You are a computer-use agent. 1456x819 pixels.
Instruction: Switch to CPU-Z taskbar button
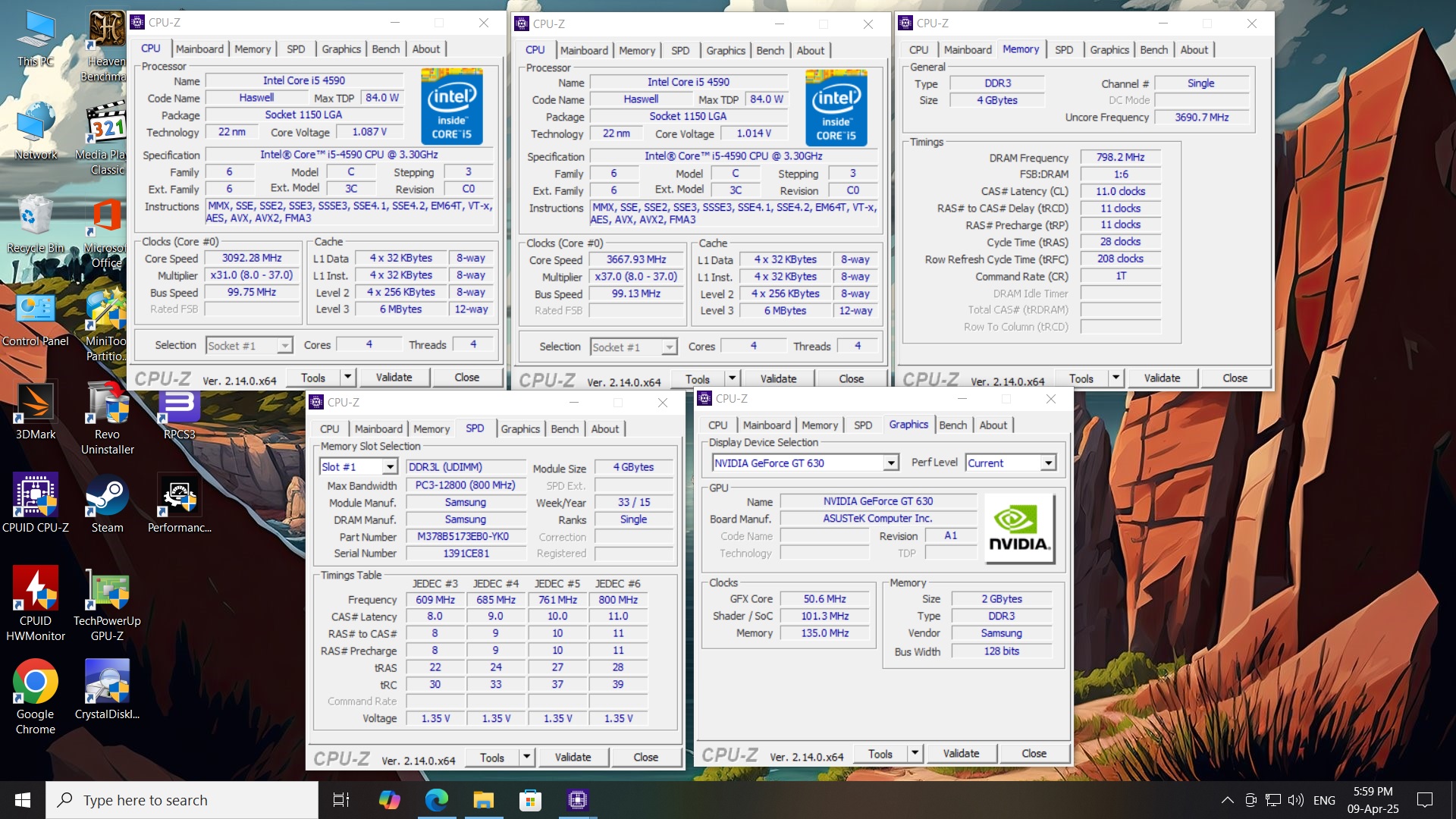pos(578,800)
